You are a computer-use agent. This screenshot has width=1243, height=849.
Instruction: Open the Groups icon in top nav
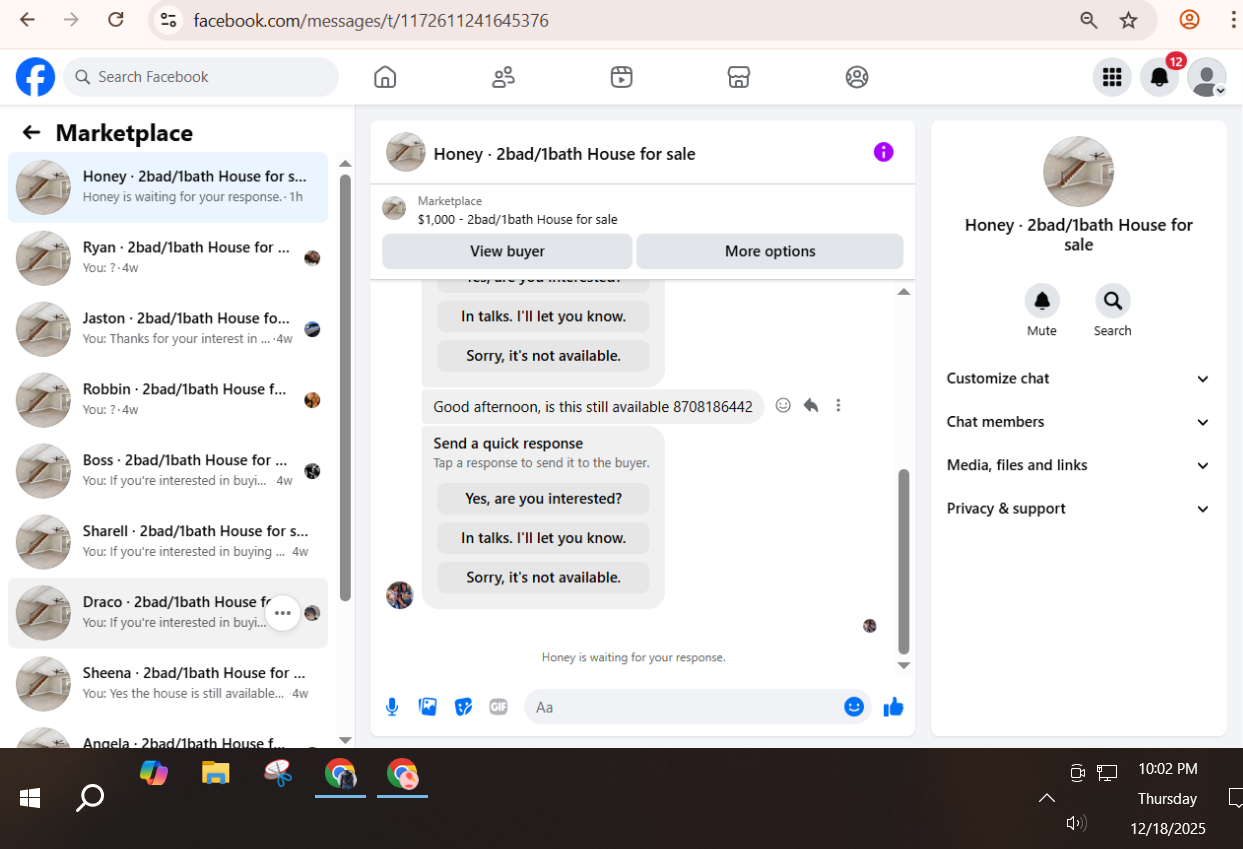click(x=857, y=77)
